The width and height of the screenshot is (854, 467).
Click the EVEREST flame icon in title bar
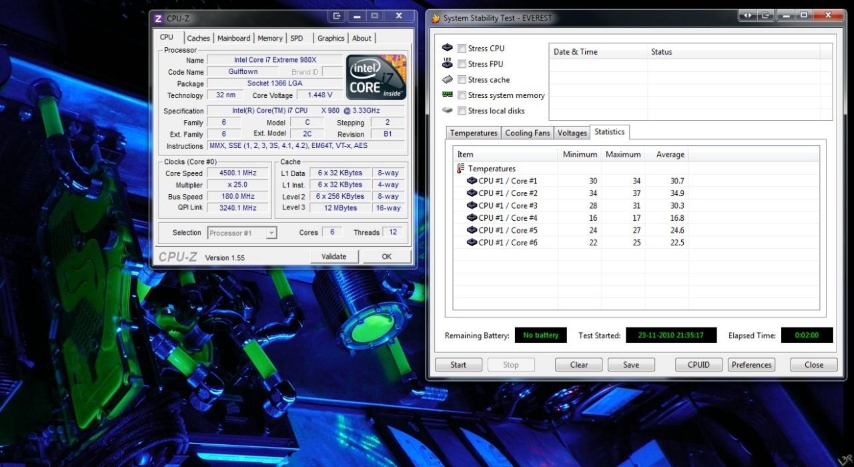(x=436, y=18)
